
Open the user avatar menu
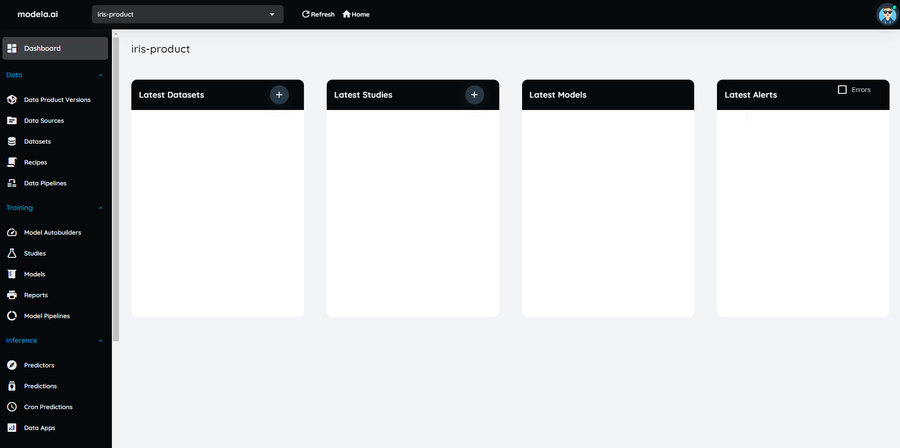[x=887, y=14]
